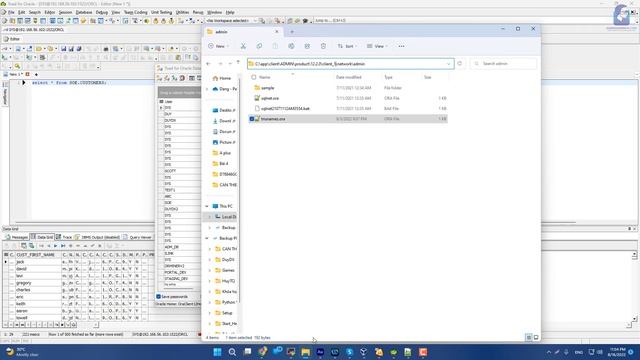Click the weather widget on the taskbar

tap(22, 352)
